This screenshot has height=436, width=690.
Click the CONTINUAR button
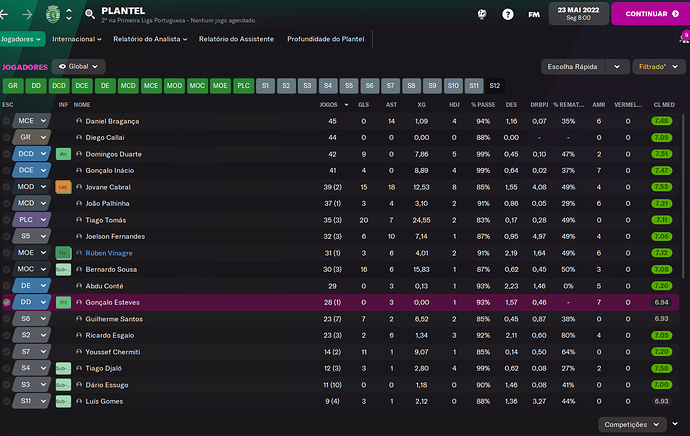point(650,14)
